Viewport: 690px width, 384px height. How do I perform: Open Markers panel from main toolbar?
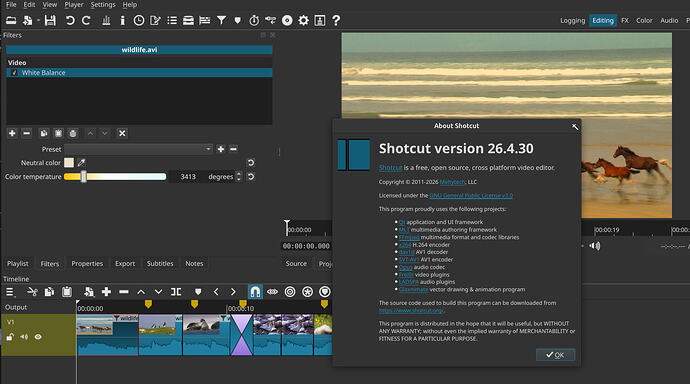point(238,20)
